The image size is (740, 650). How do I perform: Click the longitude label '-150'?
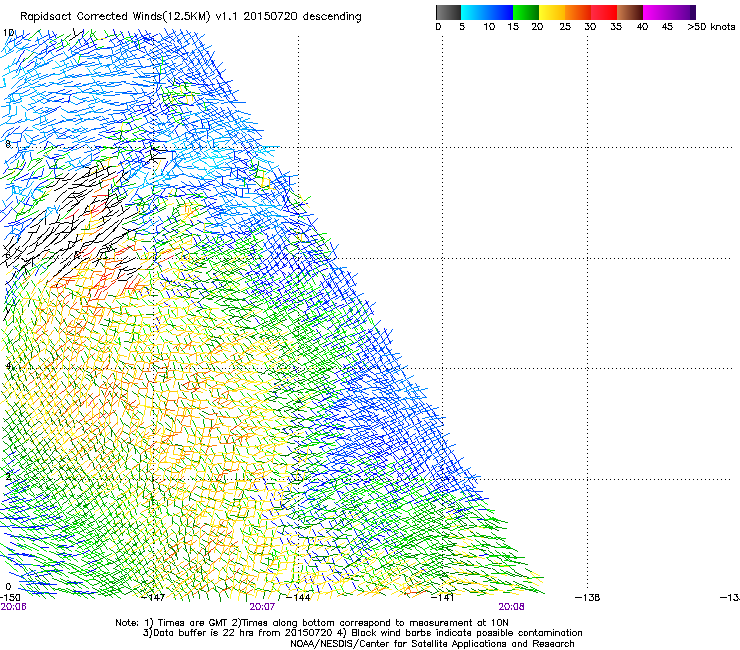[x=10, y=598]
